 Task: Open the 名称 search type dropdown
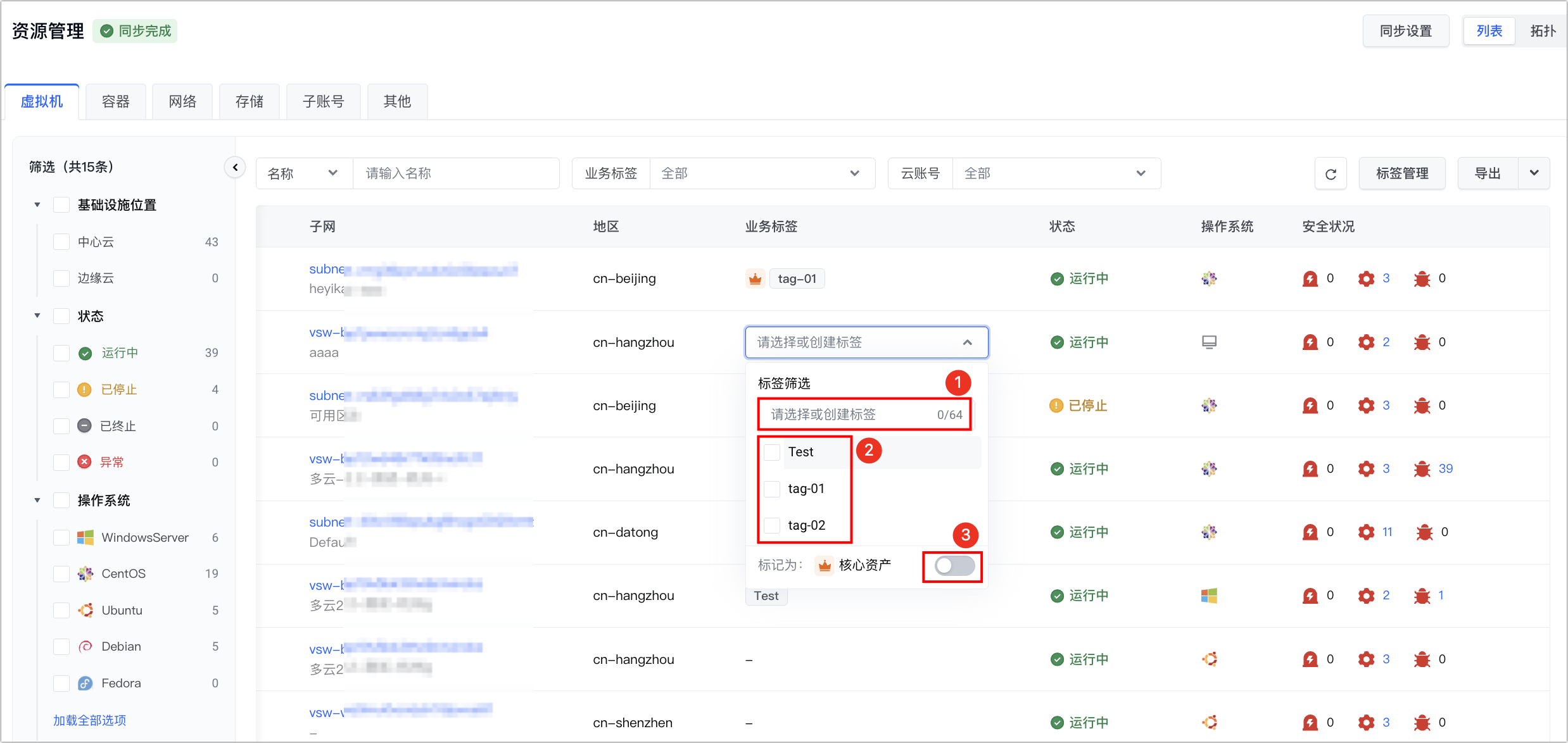click(x=304, y=173)
